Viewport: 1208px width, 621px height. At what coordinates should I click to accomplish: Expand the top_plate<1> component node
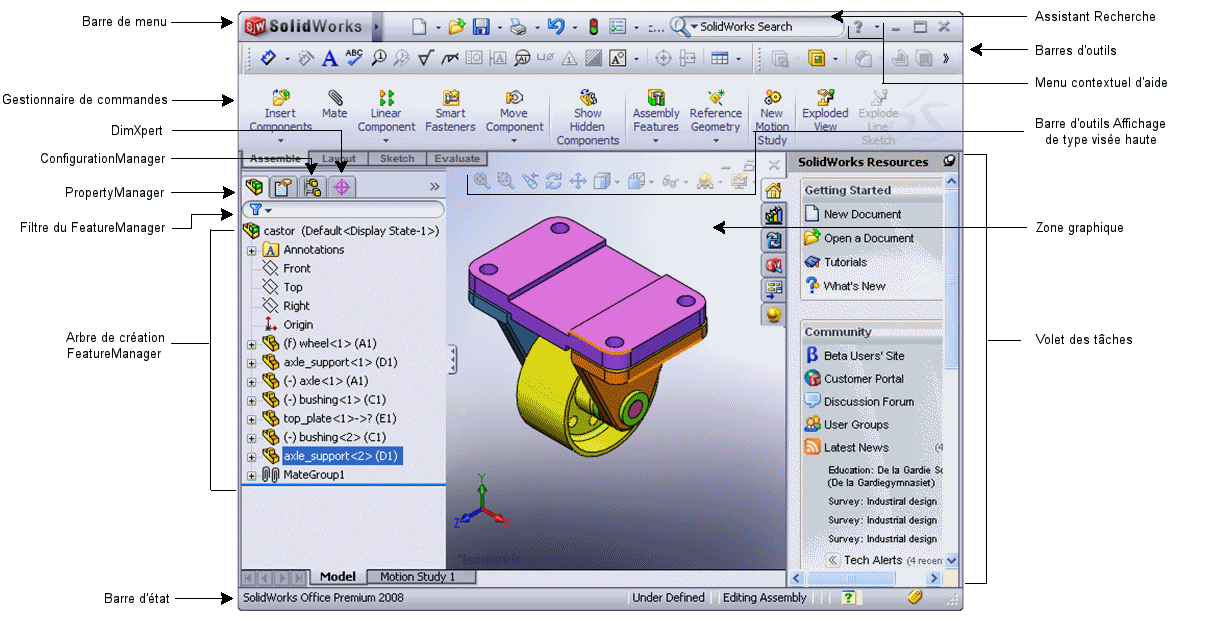click(251, 419)
